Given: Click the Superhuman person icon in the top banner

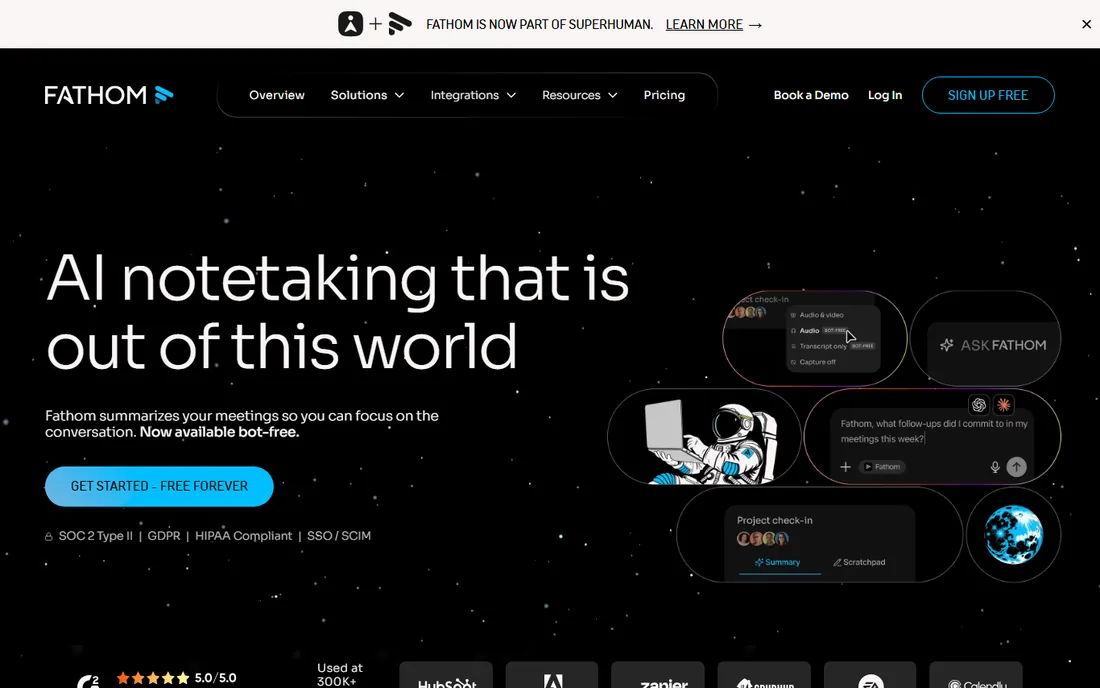Looking at the screenshot, I should (350, 24).
